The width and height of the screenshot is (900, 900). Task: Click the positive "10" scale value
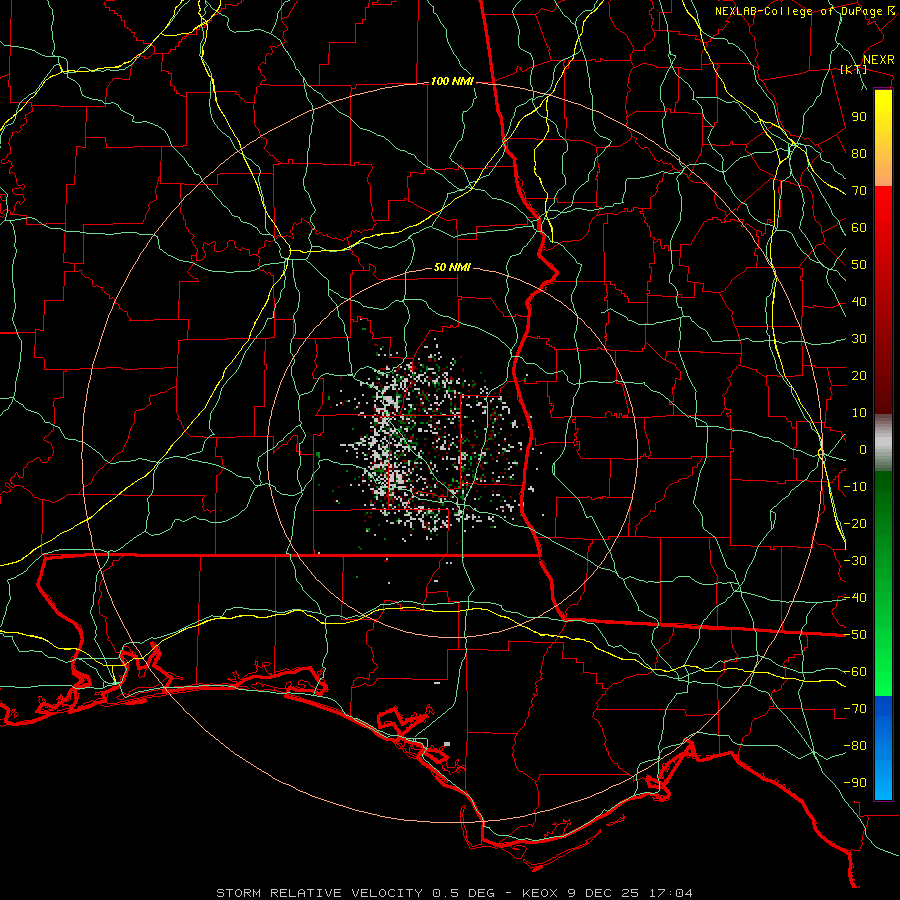click(x=859, y=413)
